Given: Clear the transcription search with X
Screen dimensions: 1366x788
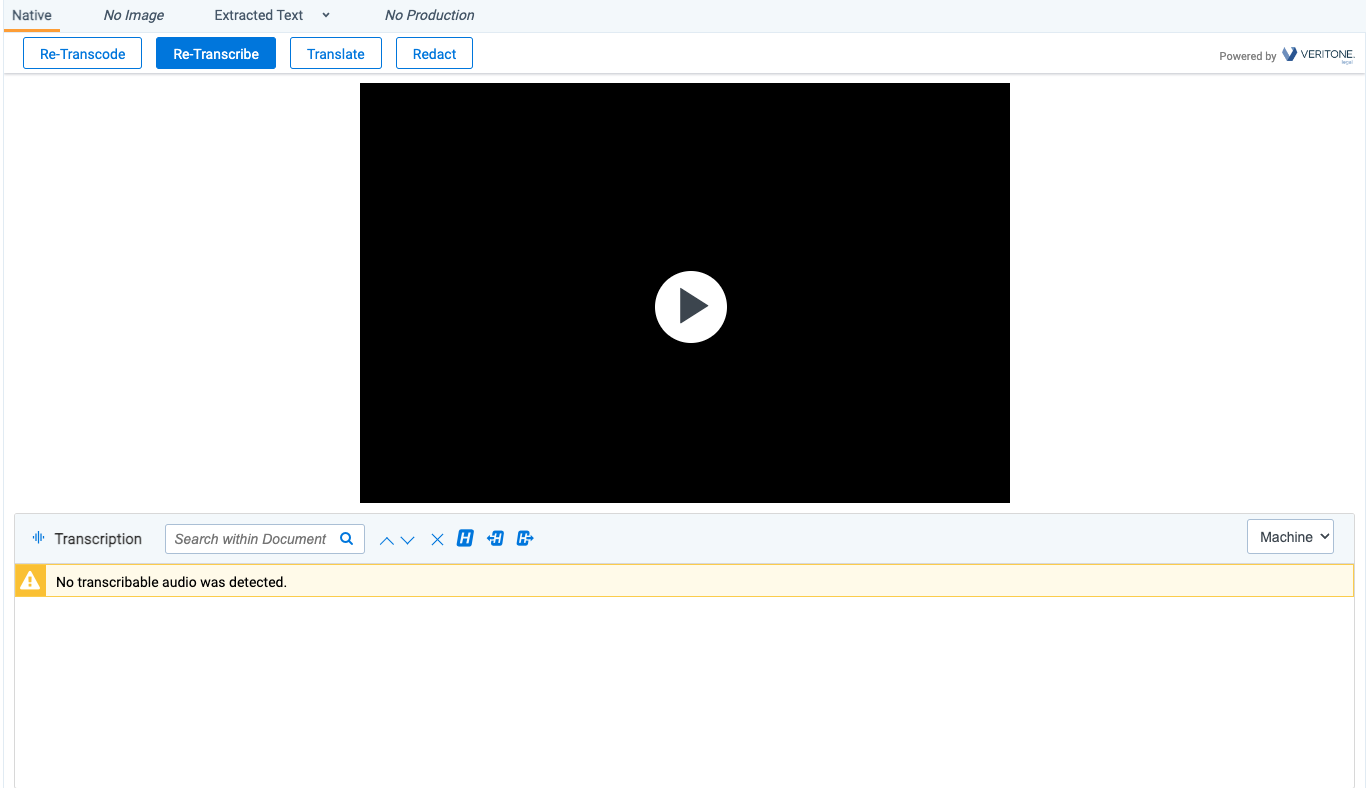Looking at the screenshot, I should (437, 540).
